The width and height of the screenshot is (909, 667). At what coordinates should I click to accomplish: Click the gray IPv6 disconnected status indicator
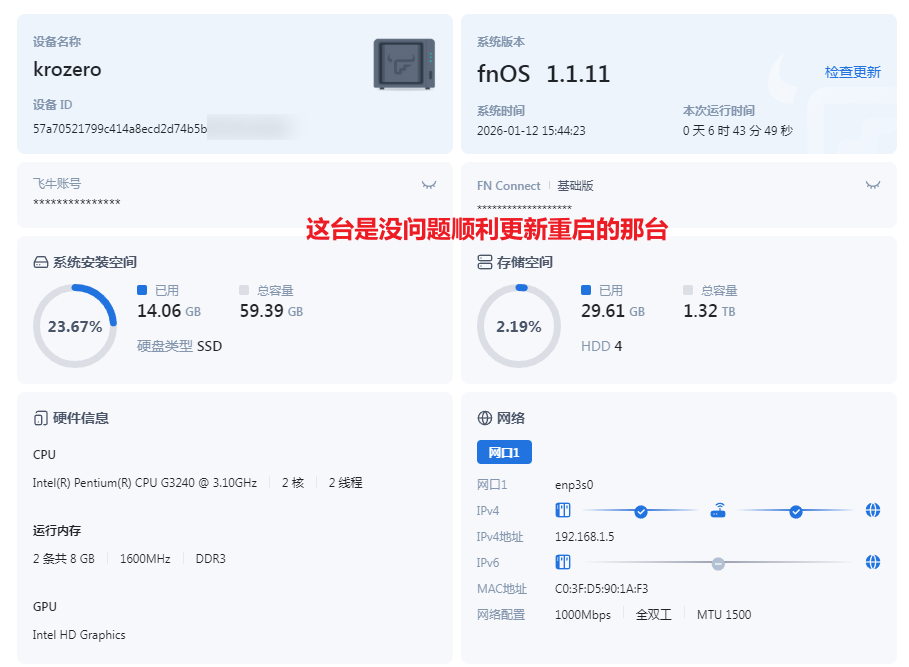click(718, 563)
